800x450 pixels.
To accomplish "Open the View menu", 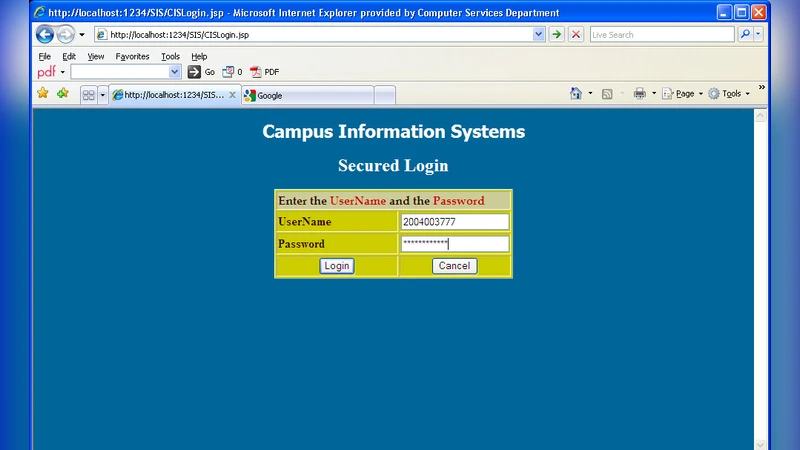I will (95, 56).
